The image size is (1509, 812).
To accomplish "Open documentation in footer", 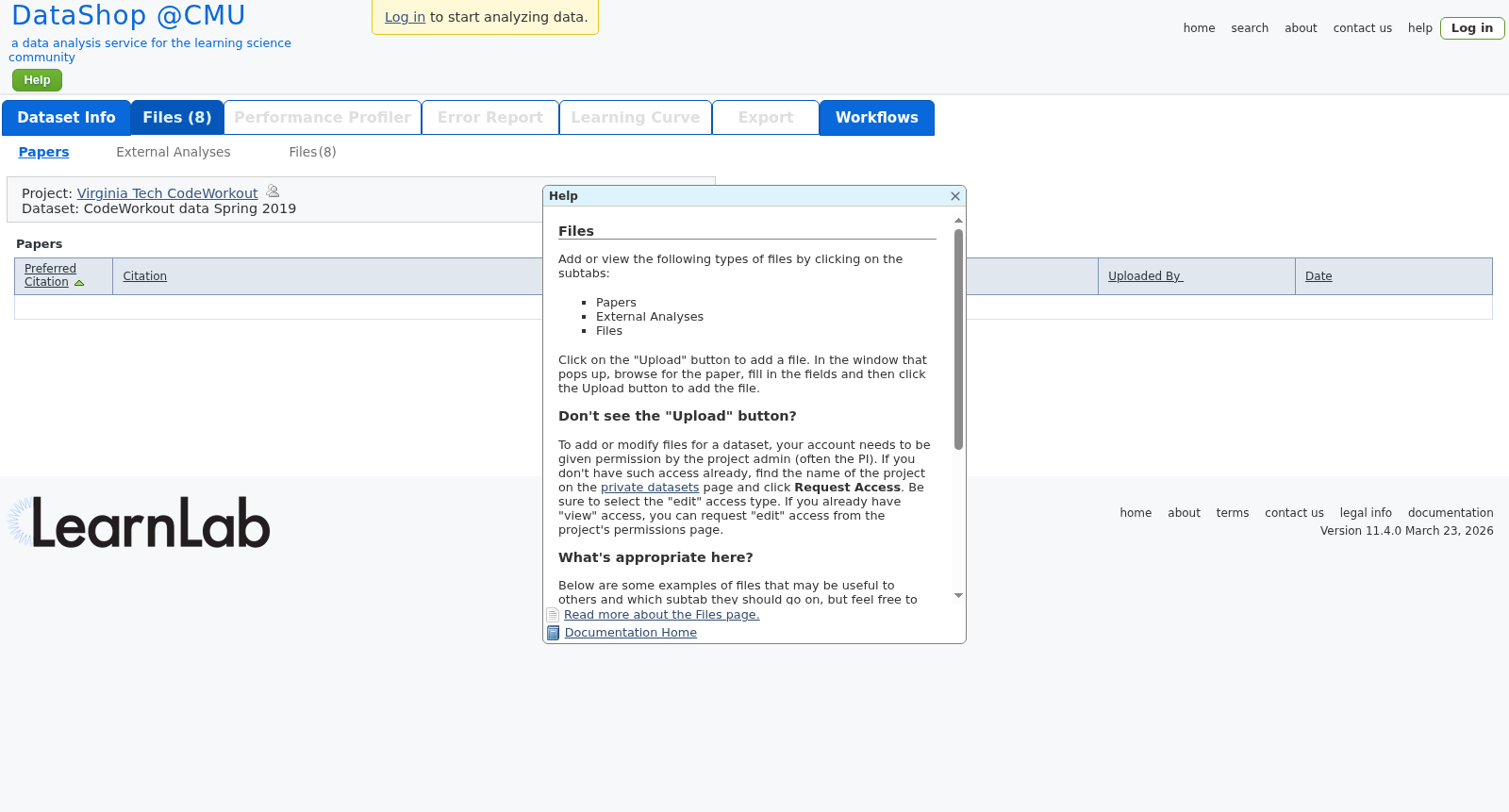I will [1451, 513].
